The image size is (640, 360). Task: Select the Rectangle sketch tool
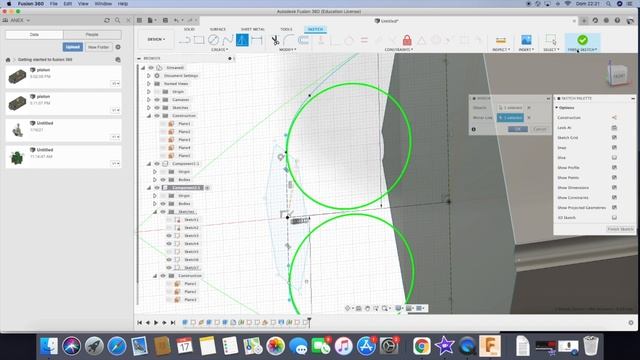[x=199, y=40]
